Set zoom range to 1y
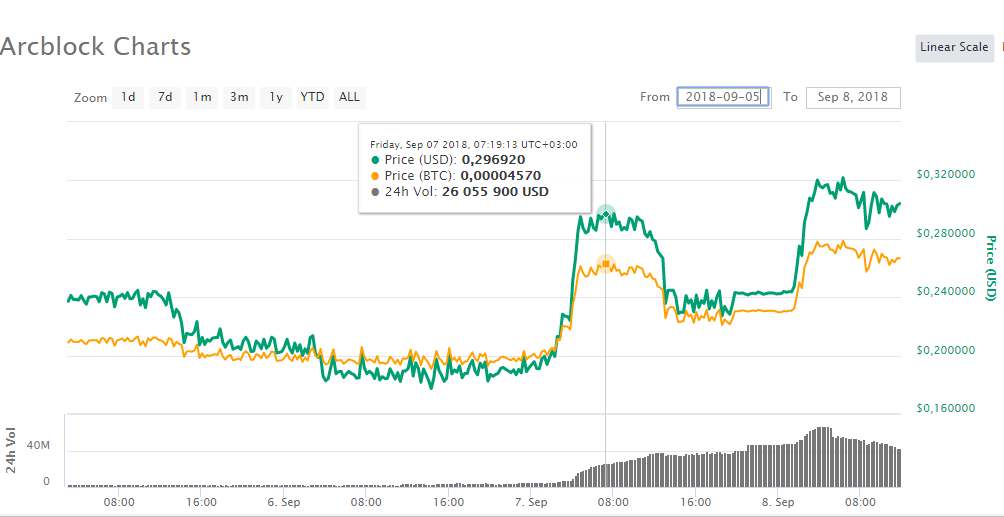The width and height of the screenshot is (1004, 517). pos(276,97)
